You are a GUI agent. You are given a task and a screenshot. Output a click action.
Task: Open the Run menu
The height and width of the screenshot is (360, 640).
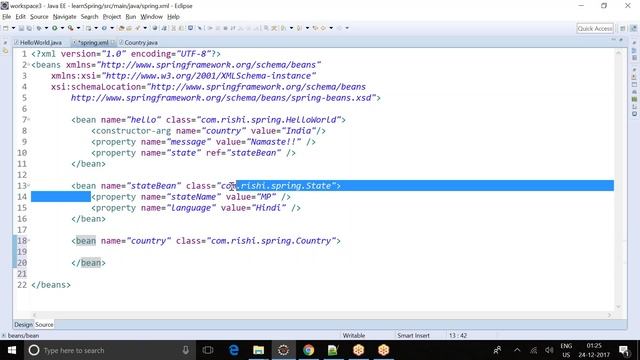(131, 17)
